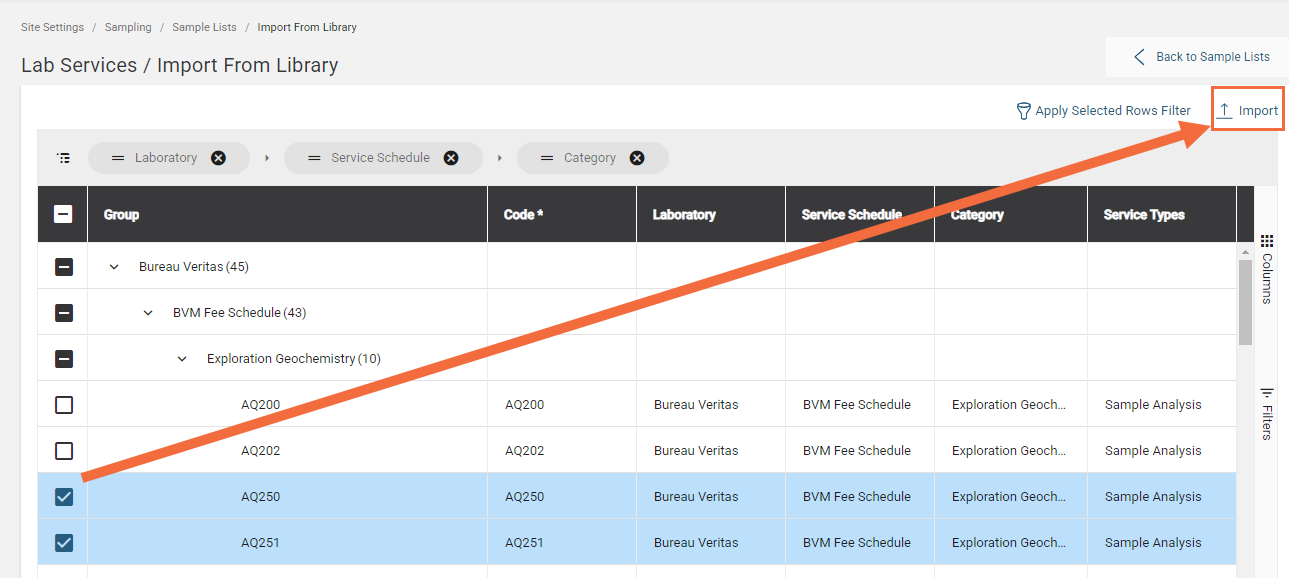The height and width of the screenshot is (578, 1289).
Task: Open Site Settings breadcrumb
Action: pyautogui.click(x=52, y=27)
